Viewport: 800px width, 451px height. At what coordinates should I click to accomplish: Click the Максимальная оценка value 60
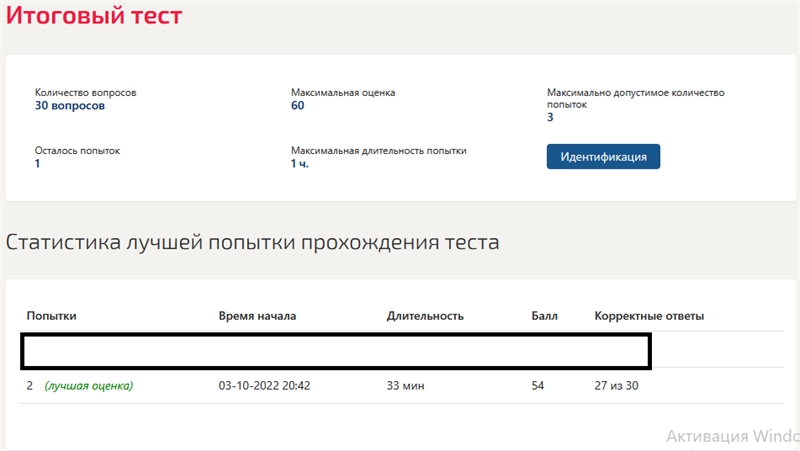point(297,106)
